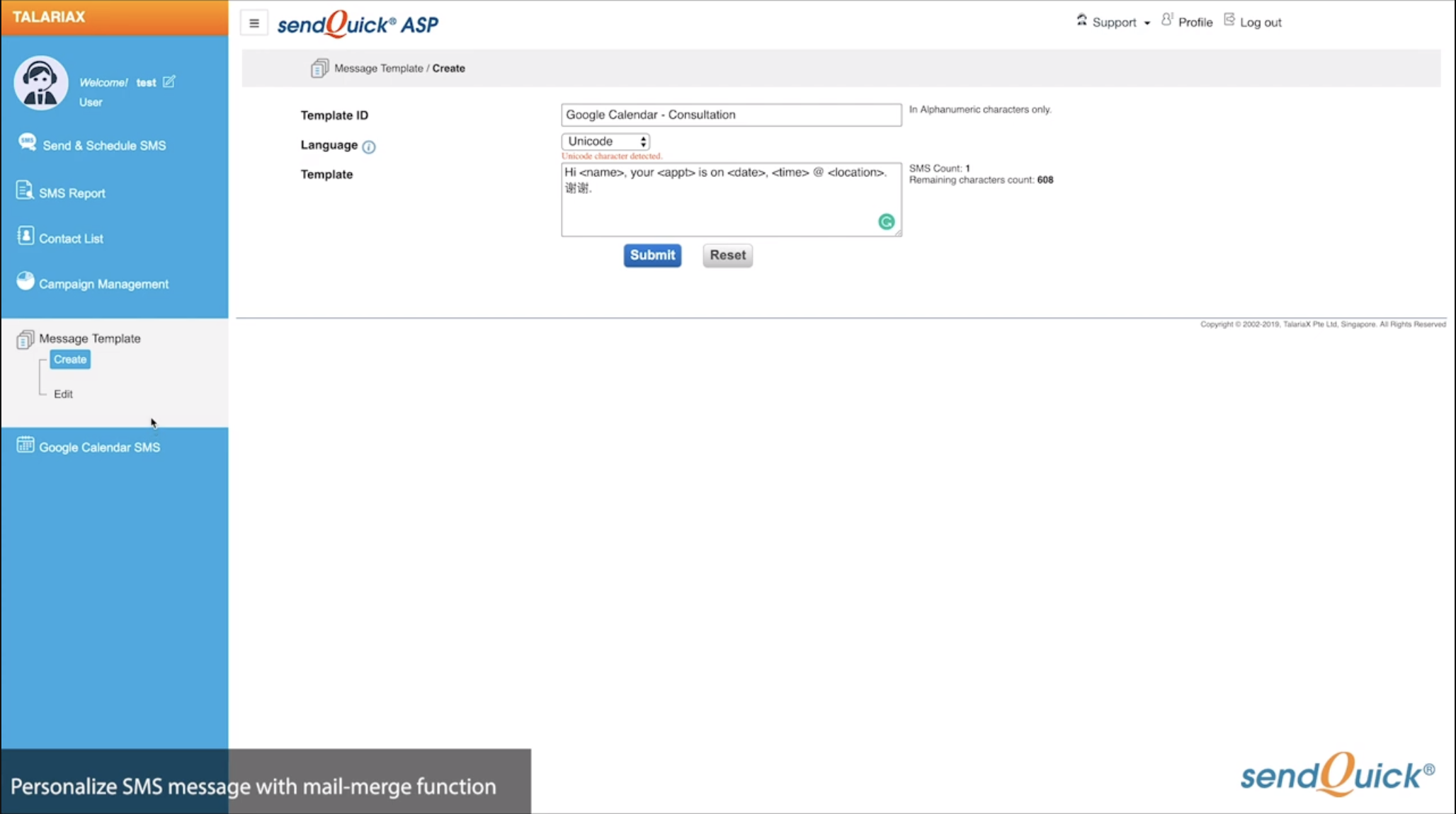
Task: Click the Campaign Management pie icon
Action: pos(25,281)
